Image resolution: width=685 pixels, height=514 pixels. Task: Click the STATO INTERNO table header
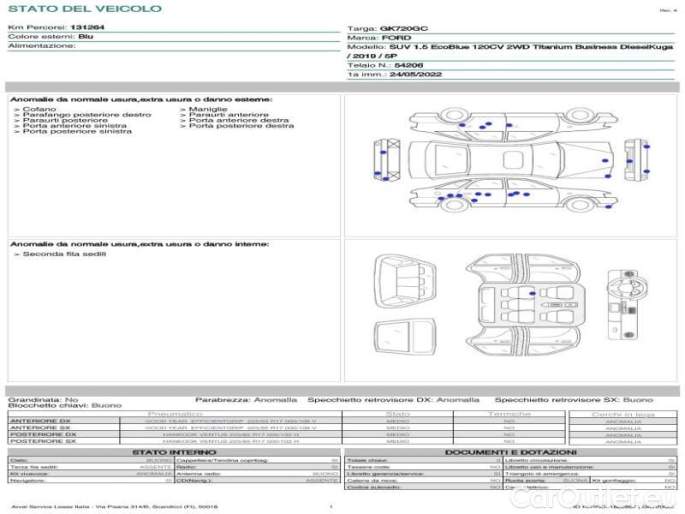point(174,452)
